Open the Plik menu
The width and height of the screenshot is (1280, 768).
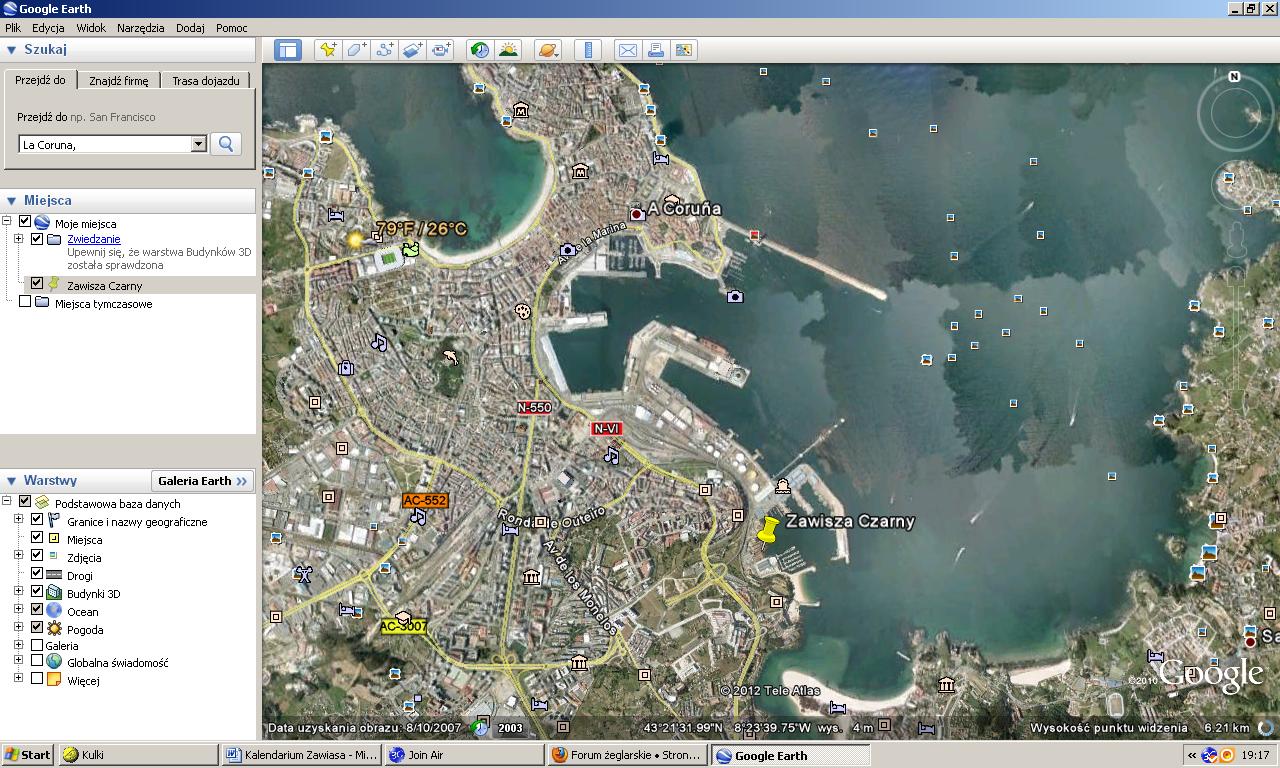pos(13,28)
